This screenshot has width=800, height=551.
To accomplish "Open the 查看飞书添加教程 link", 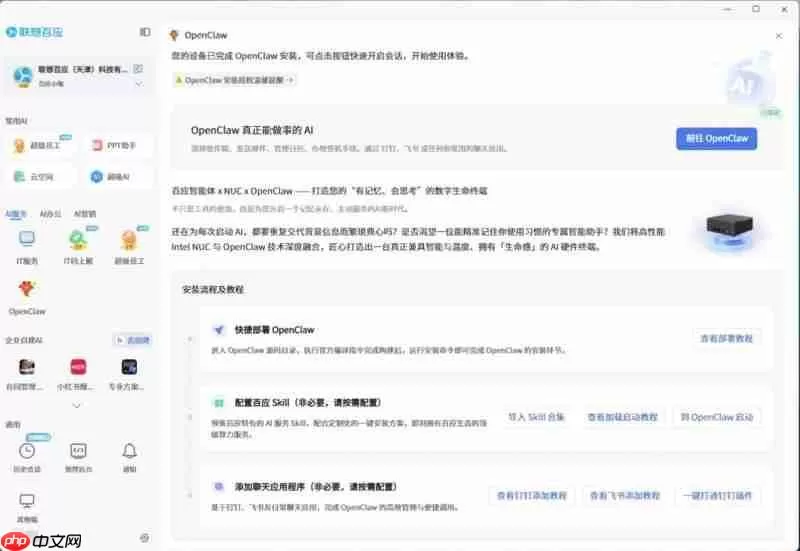I will pos(625,495).
